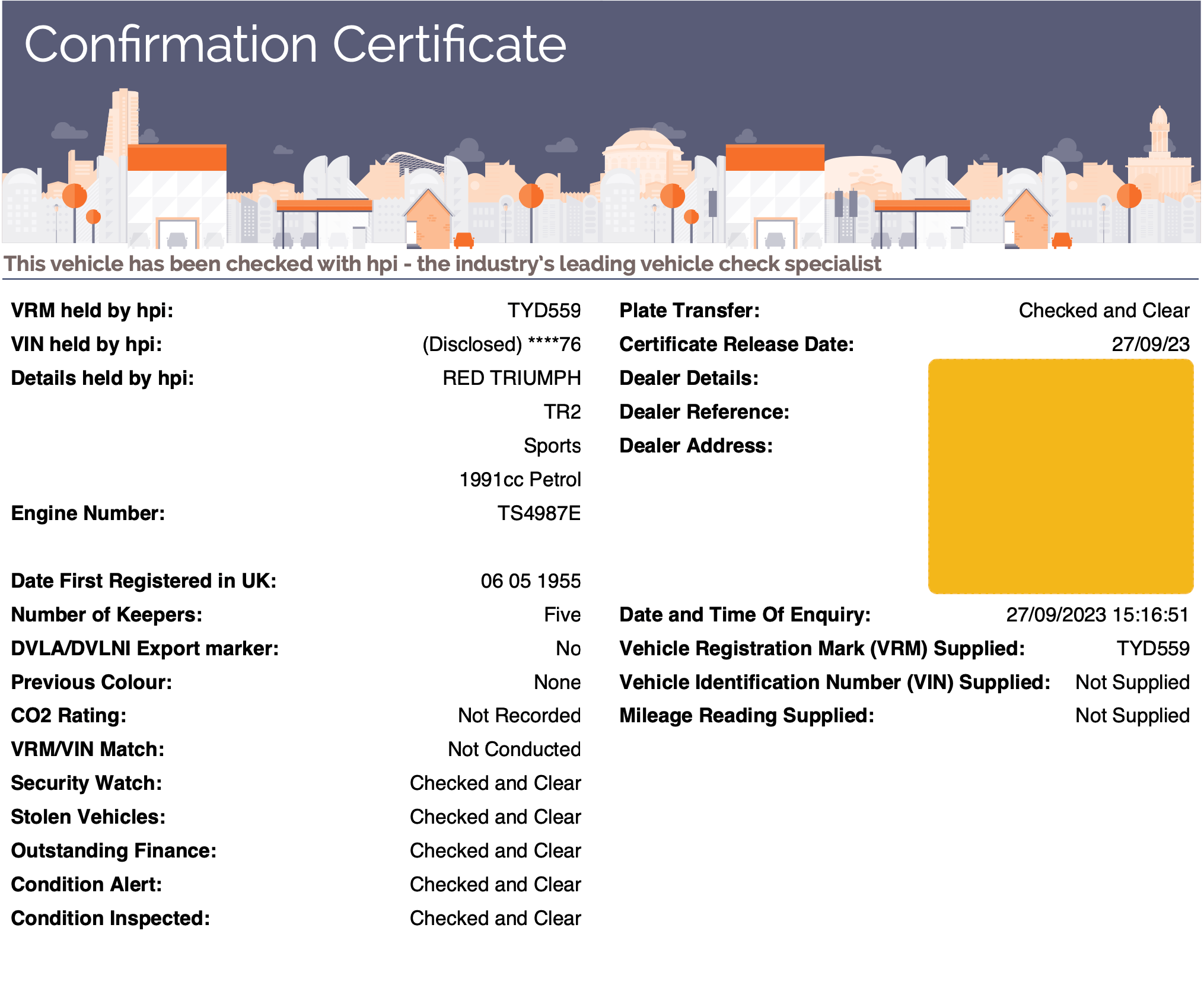Image resolution: width=1204 pixels, height=982 pixels.
Task: Click the previous colour value None
Action: pos(557,682)
